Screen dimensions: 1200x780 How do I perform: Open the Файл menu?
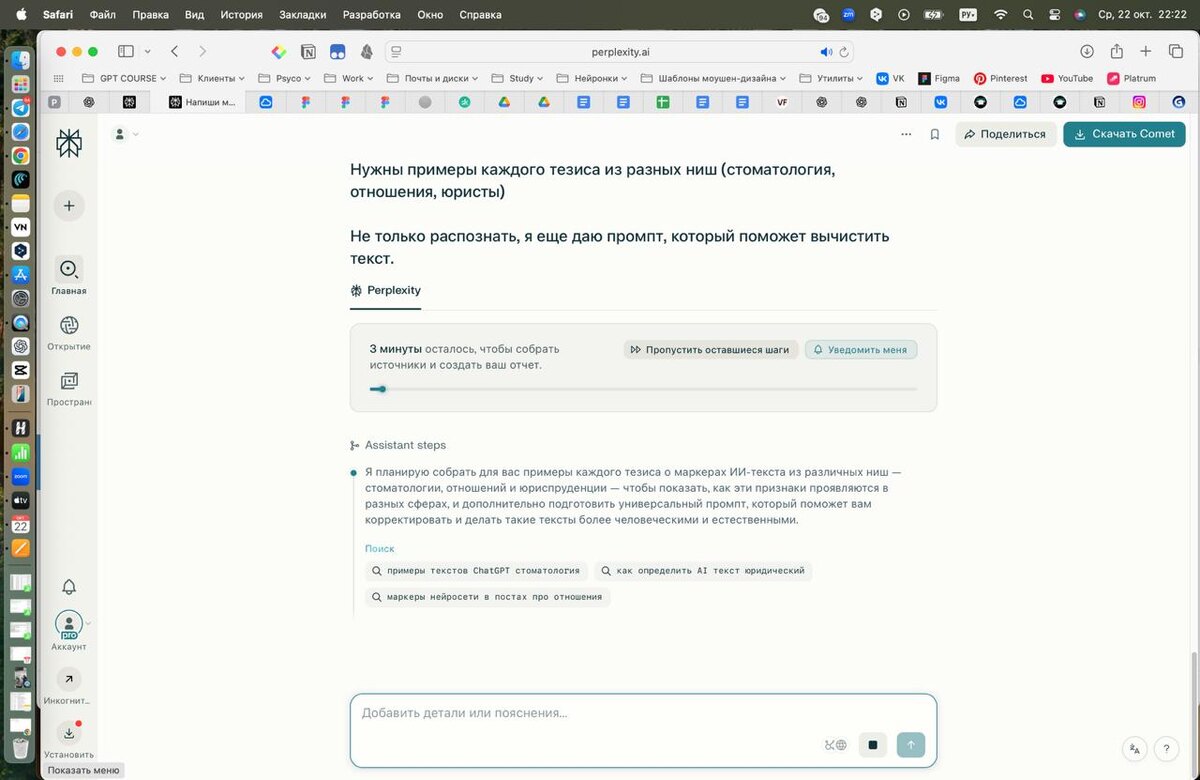point(102,15)
